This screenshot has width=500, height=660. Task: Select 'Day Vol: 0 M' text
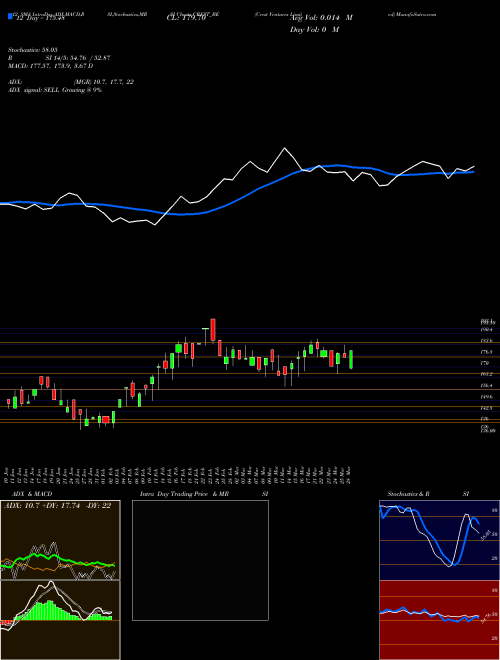[314, 30]
